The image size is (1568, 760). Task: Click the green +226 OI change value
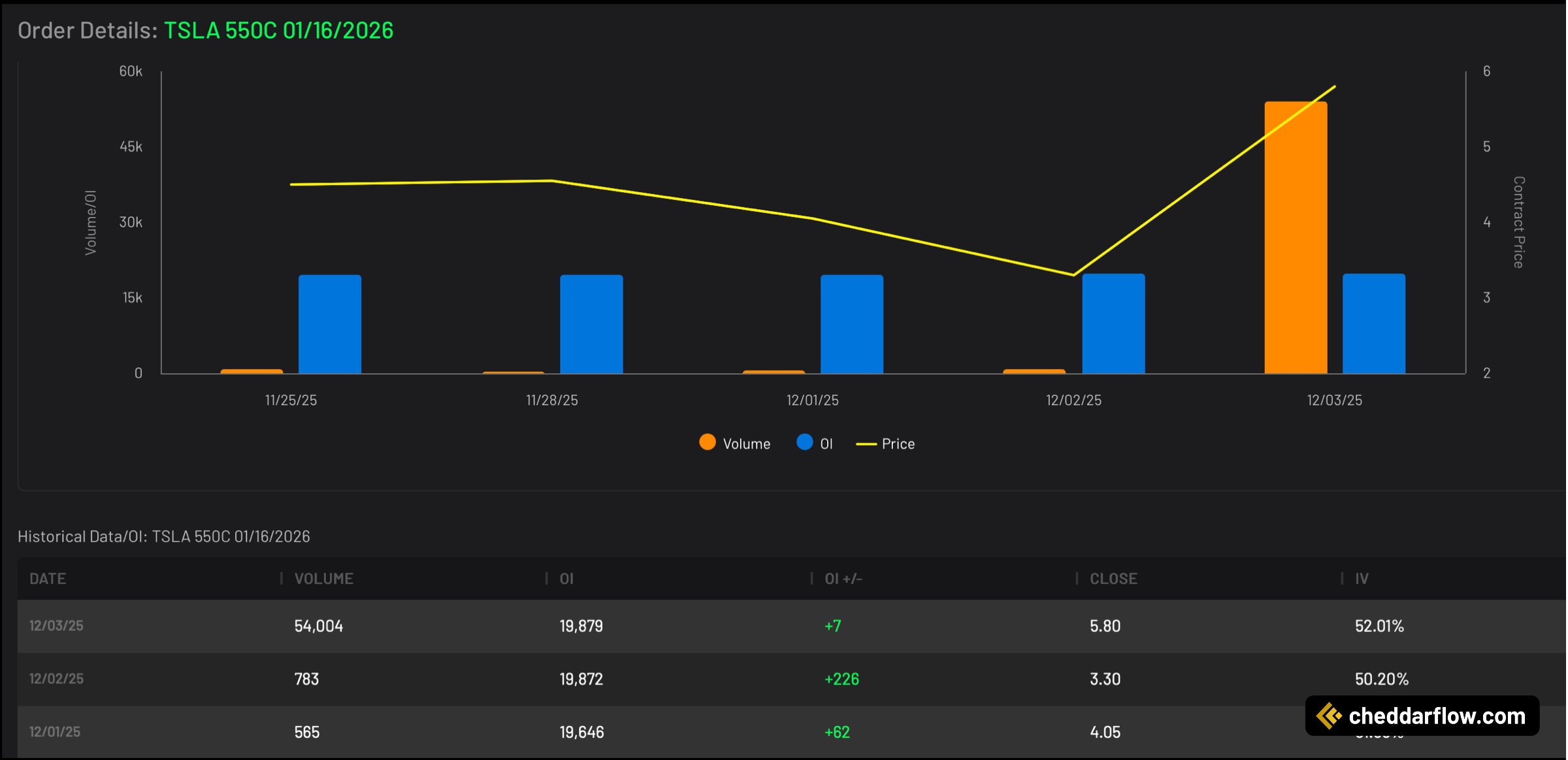(x=842, y=679)
